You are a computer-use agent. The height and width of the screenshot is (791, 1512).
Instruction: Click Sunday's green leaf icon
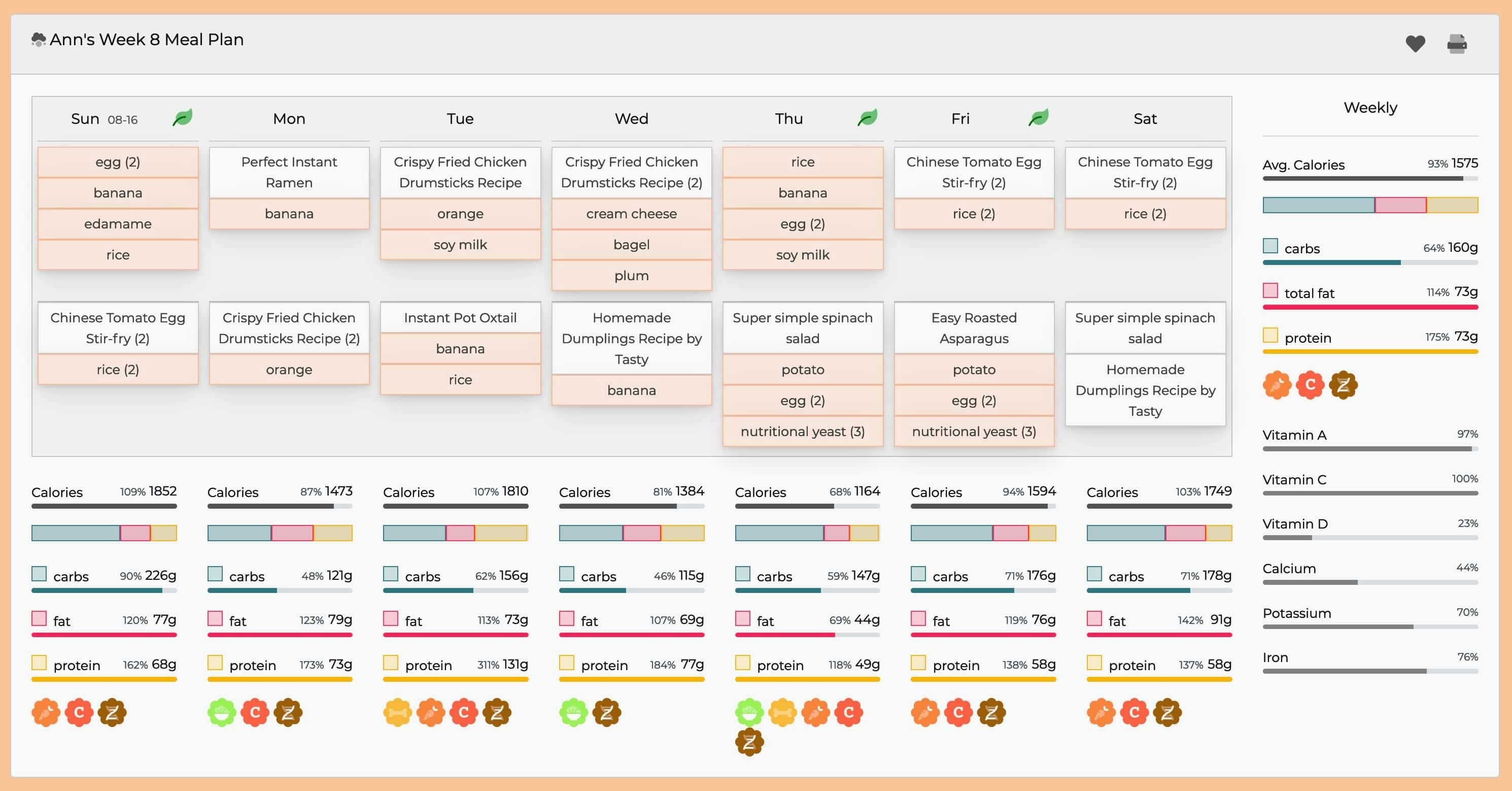click(183, 118)
